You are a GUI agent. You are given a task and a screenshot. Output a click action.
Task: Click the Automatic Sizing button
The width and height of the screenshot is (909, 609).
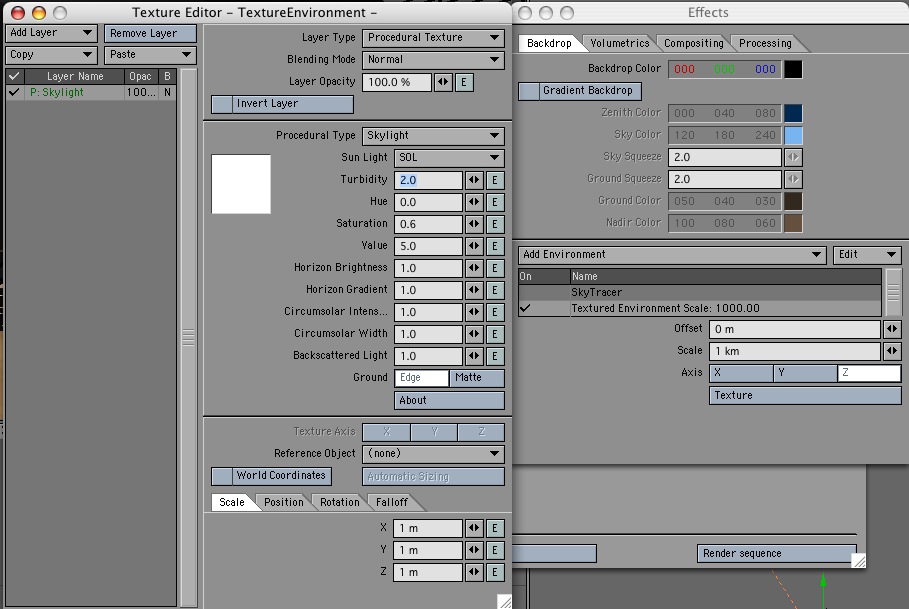433,477
